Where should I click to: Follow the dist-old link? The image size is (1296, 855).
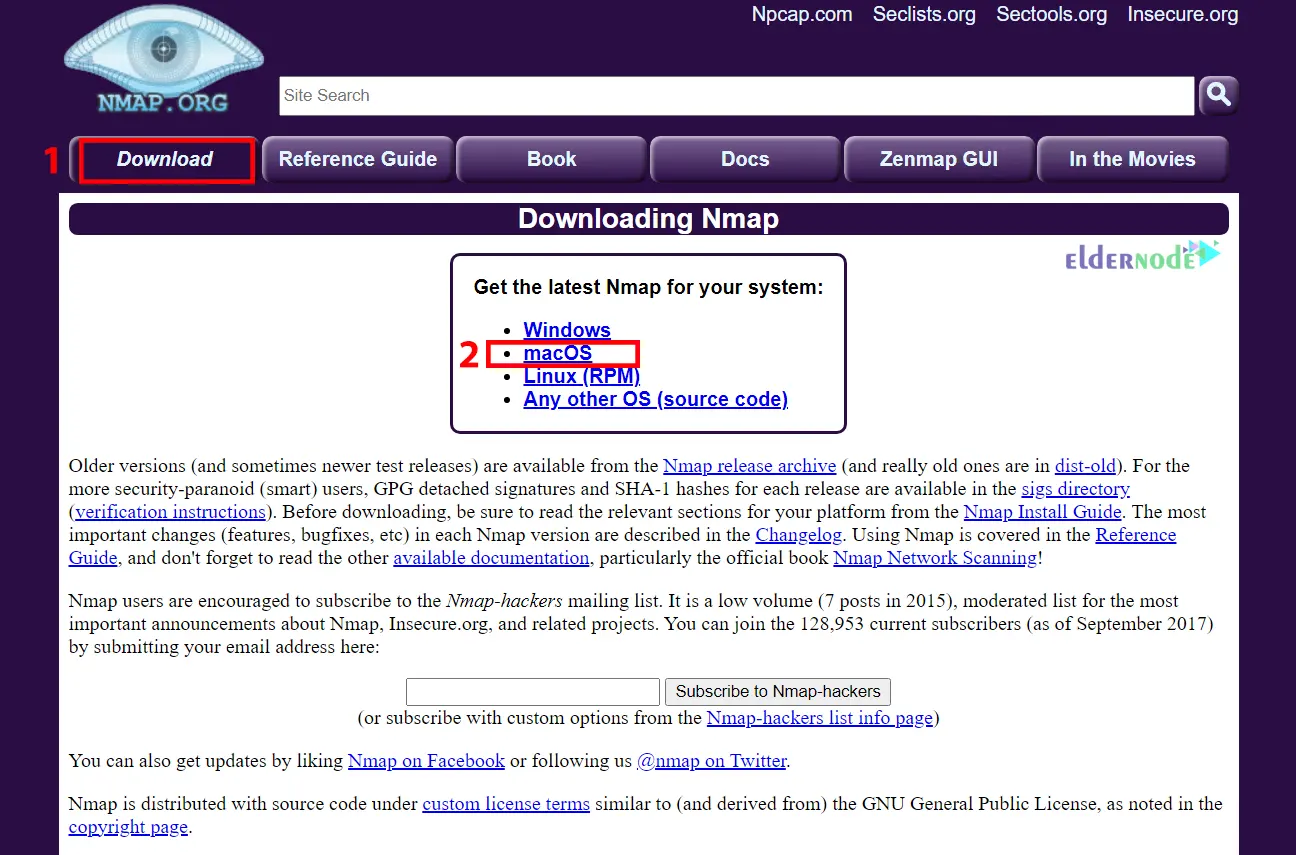coord(1086,466)
